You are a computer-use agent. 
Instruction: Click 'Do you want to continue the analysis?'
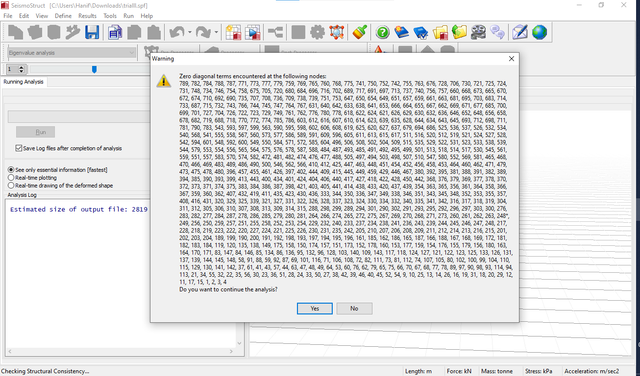point(228,289)
